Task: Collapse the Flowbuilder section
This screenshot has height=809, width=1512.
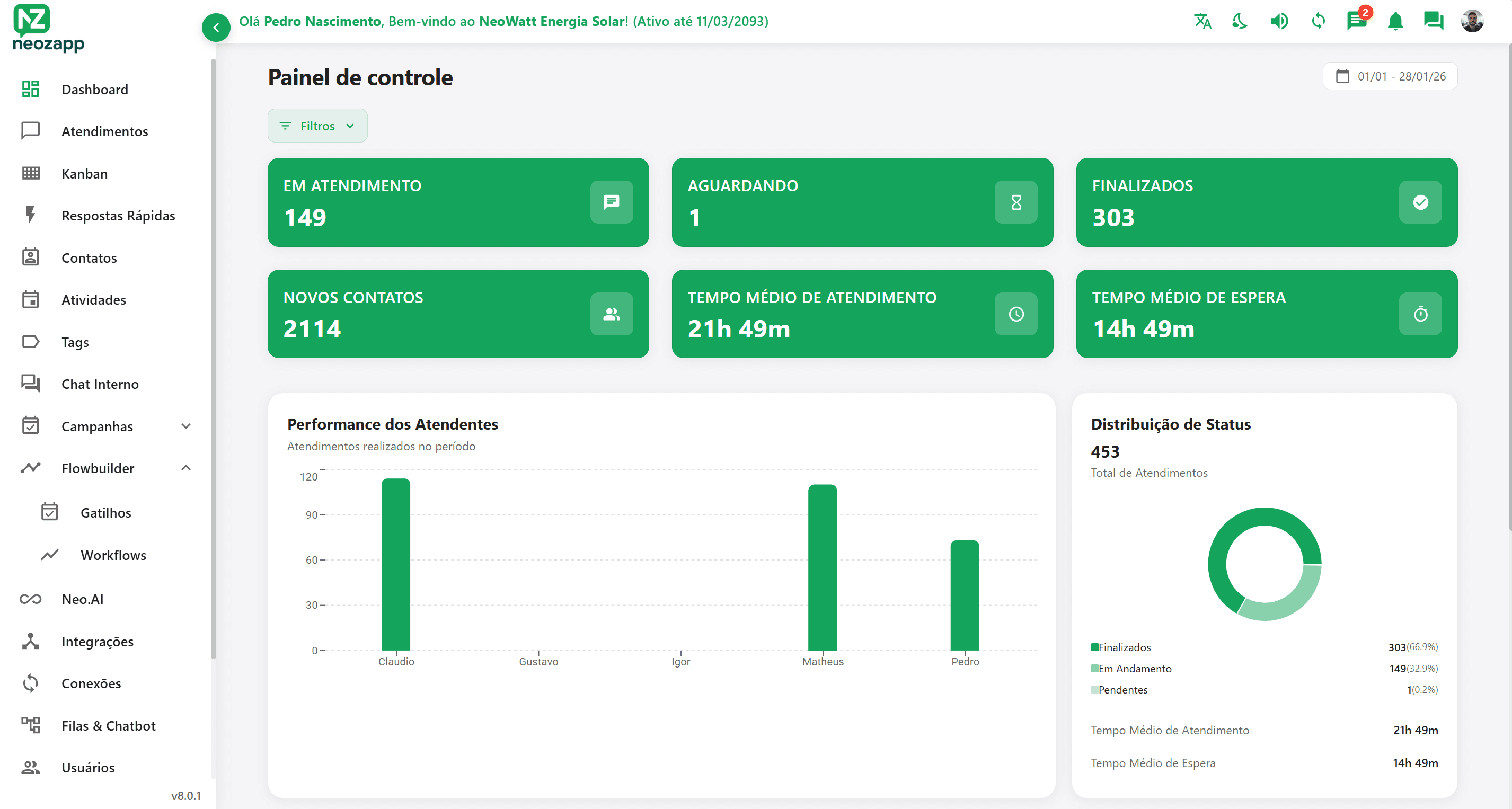Action: (x=186, y=468)
